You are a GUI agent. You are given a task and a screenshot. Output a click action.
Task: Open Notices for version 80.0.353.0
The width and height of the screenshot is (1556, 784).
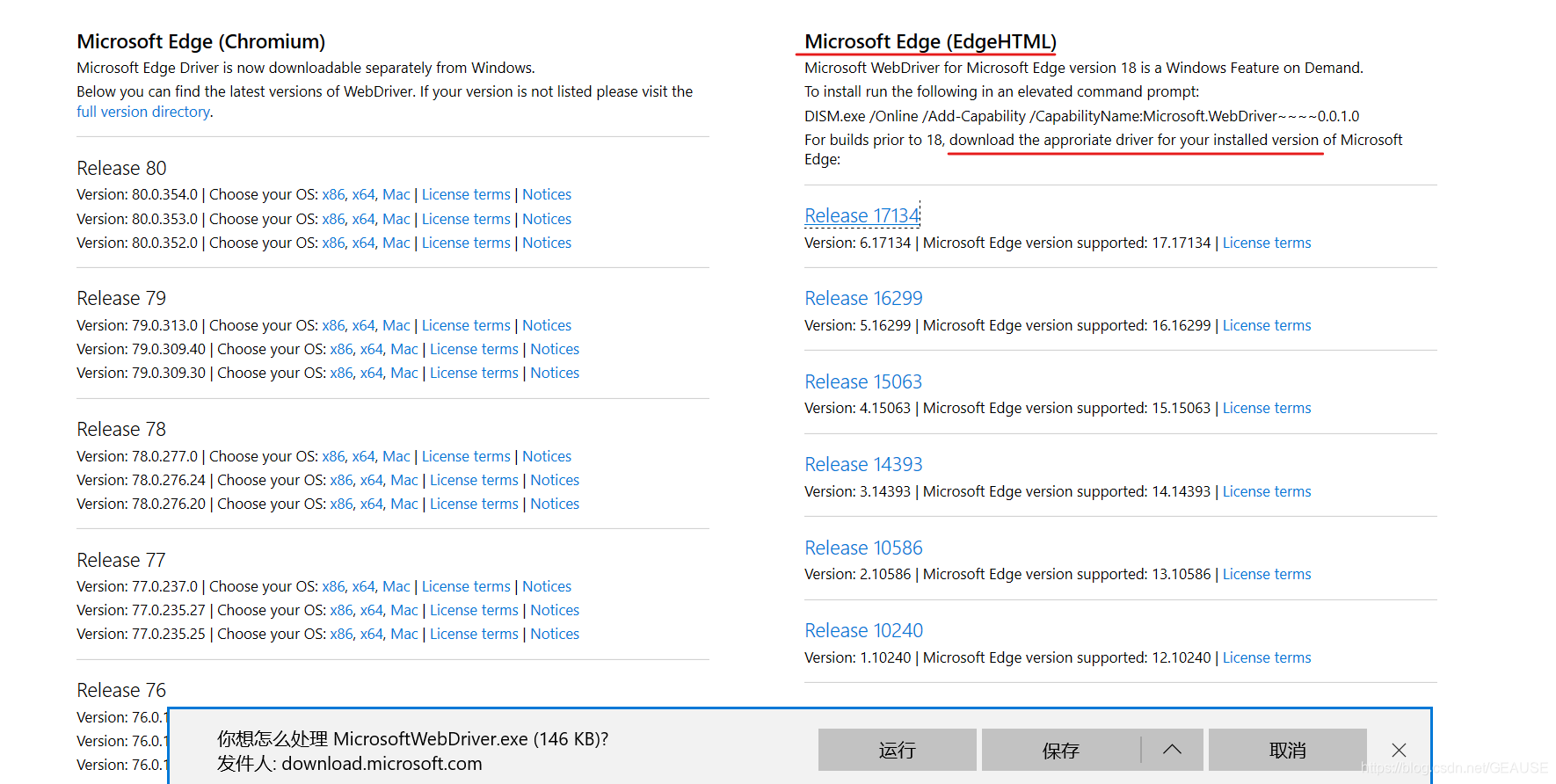(x=547, y=219)
